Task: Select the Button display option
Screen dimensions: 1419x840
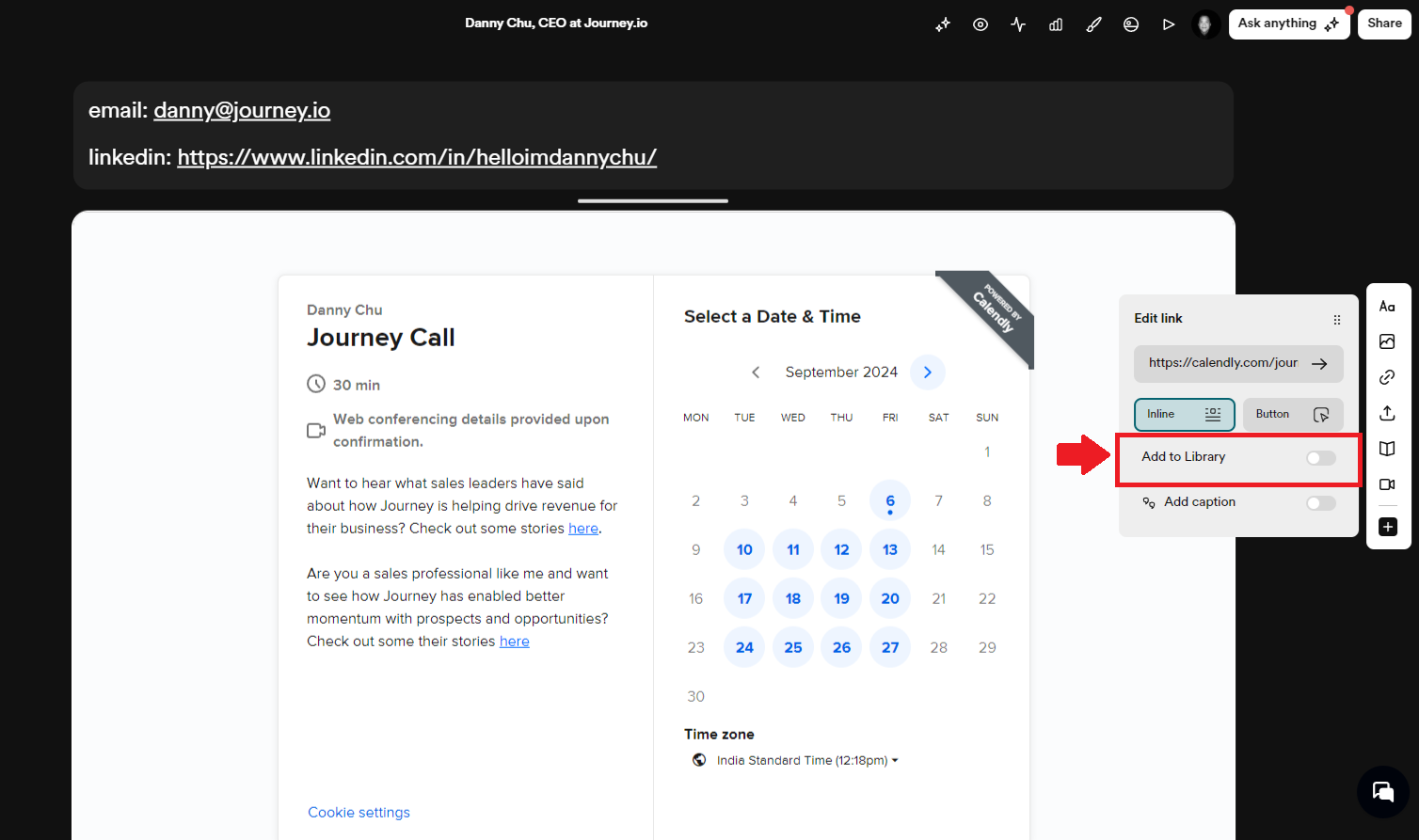Action: point(1293,415)
